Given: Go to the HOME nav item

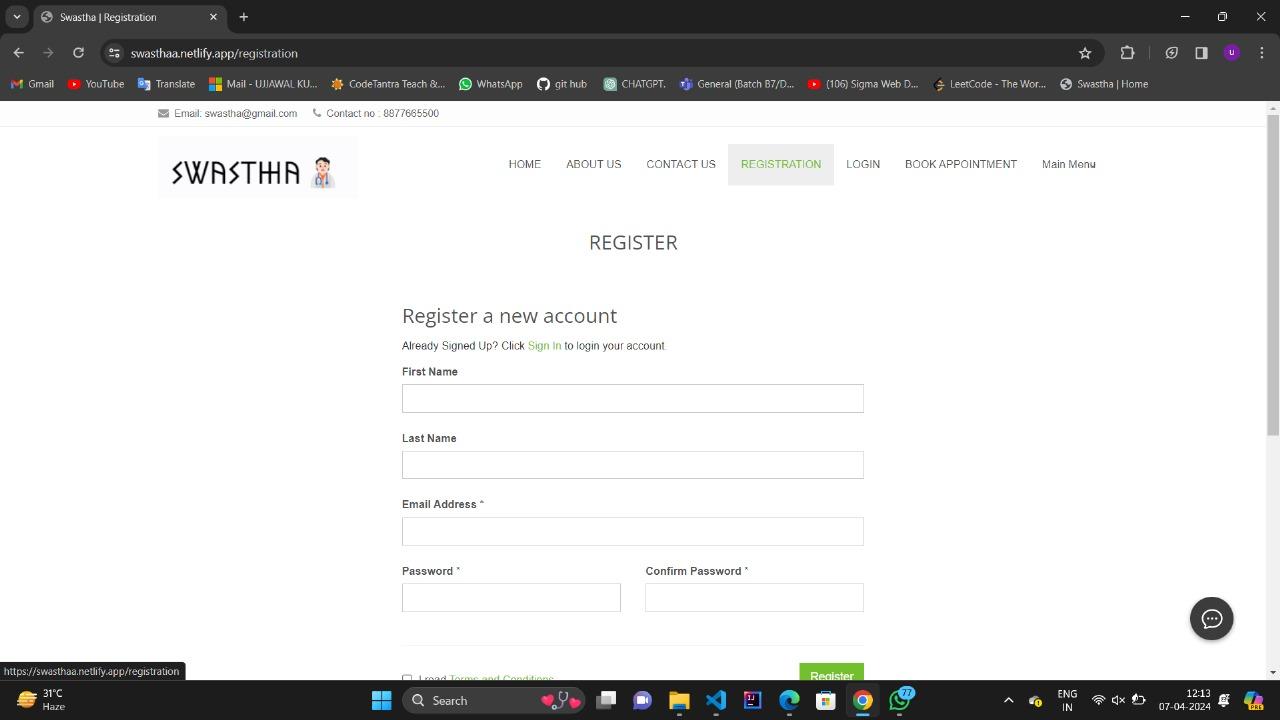Looking at the screenshot, I should 524,164.
